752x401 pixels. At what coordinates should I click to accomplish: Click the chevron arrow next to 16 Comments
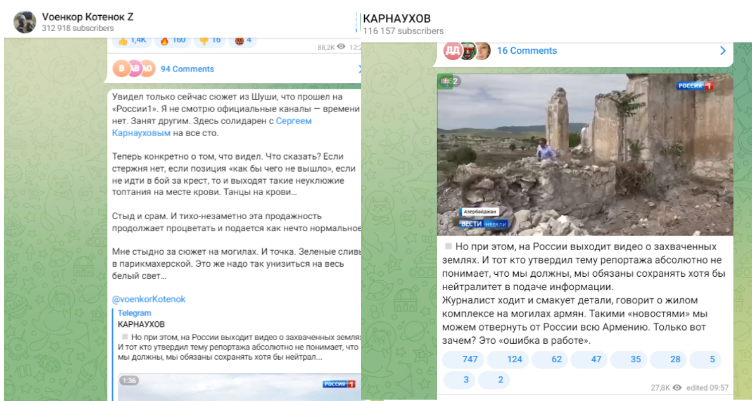(723, 51)
